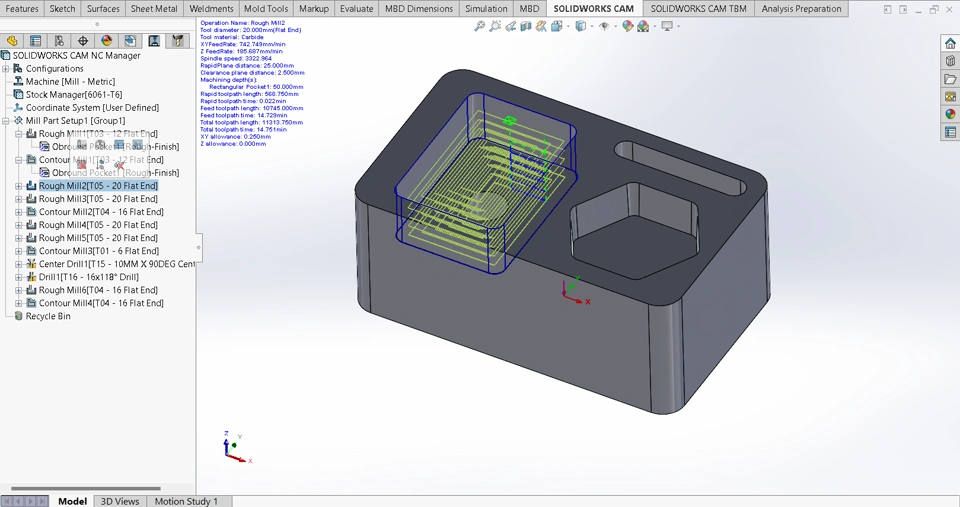The image size is (960, 507).
Task: Click the Zoom to Fit magnifier icon
Action: 480,26
